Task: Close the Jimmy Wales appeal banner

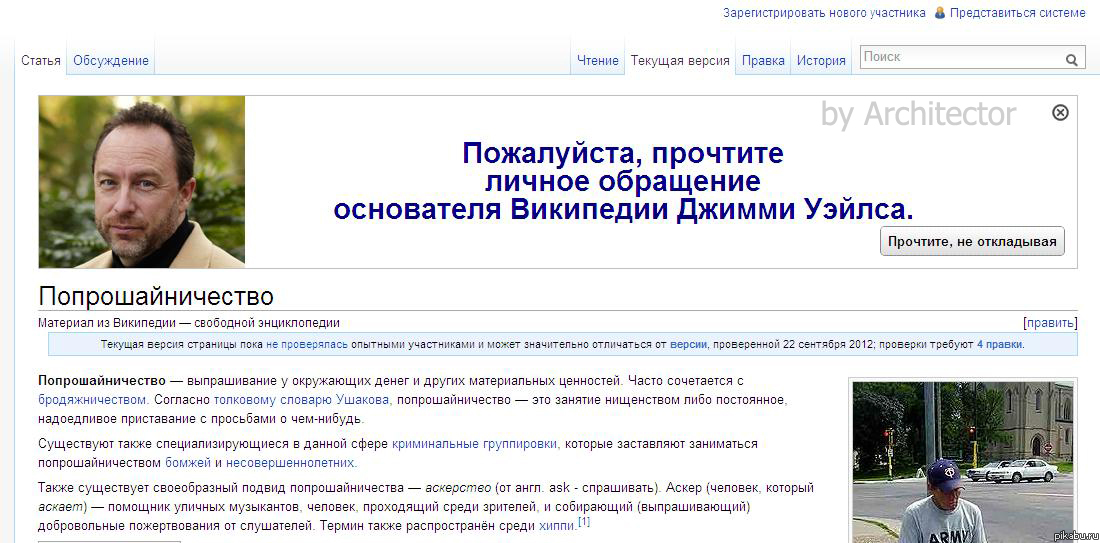Action: 1060,112
